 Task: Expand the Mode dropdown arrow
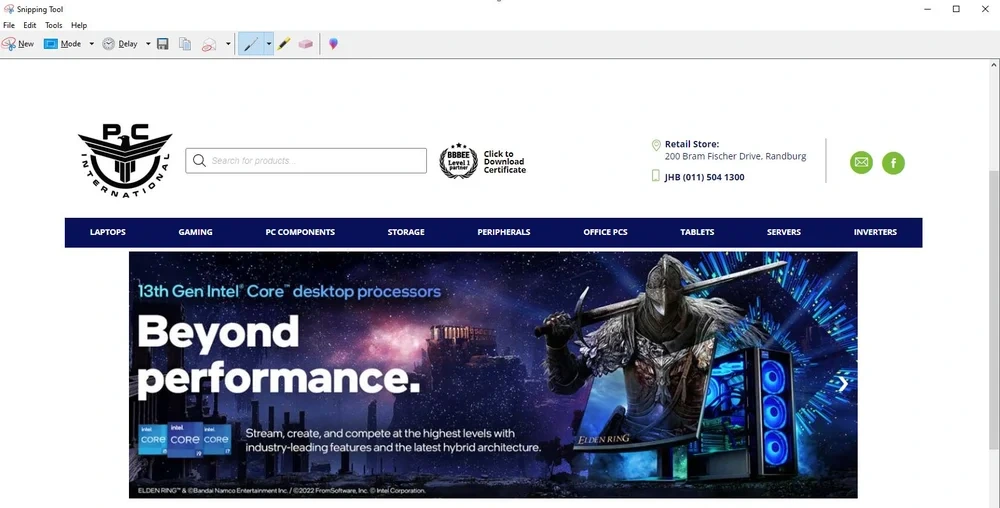click(91, 44)
